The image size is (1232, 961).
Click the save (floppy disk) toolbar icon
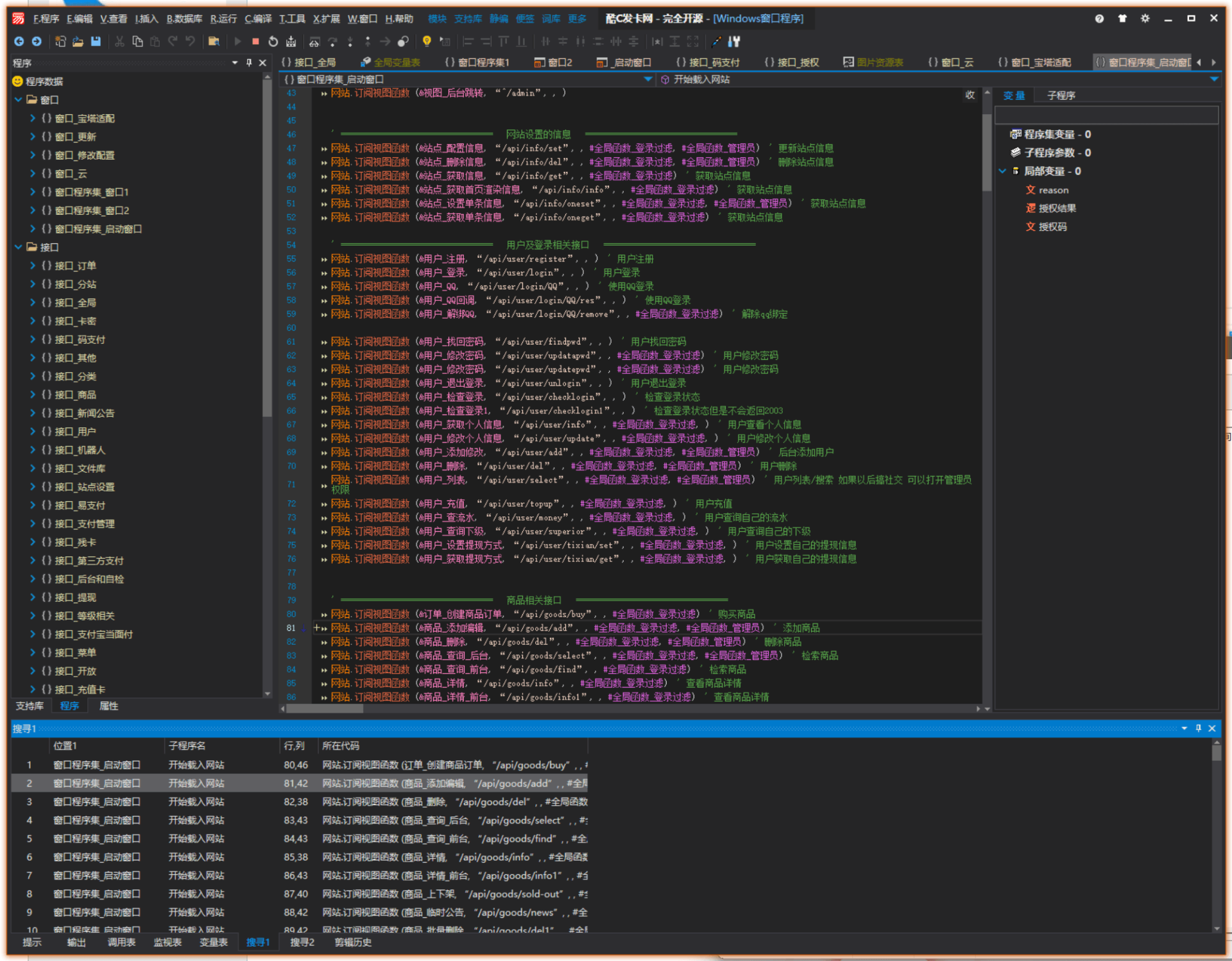(96, 42)
